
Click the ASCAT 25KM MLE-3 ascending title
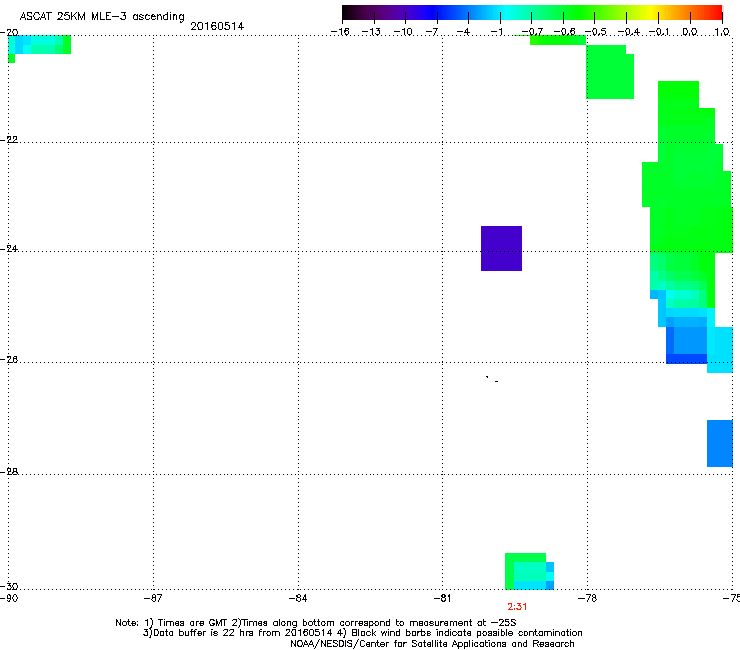coord(102,17)
